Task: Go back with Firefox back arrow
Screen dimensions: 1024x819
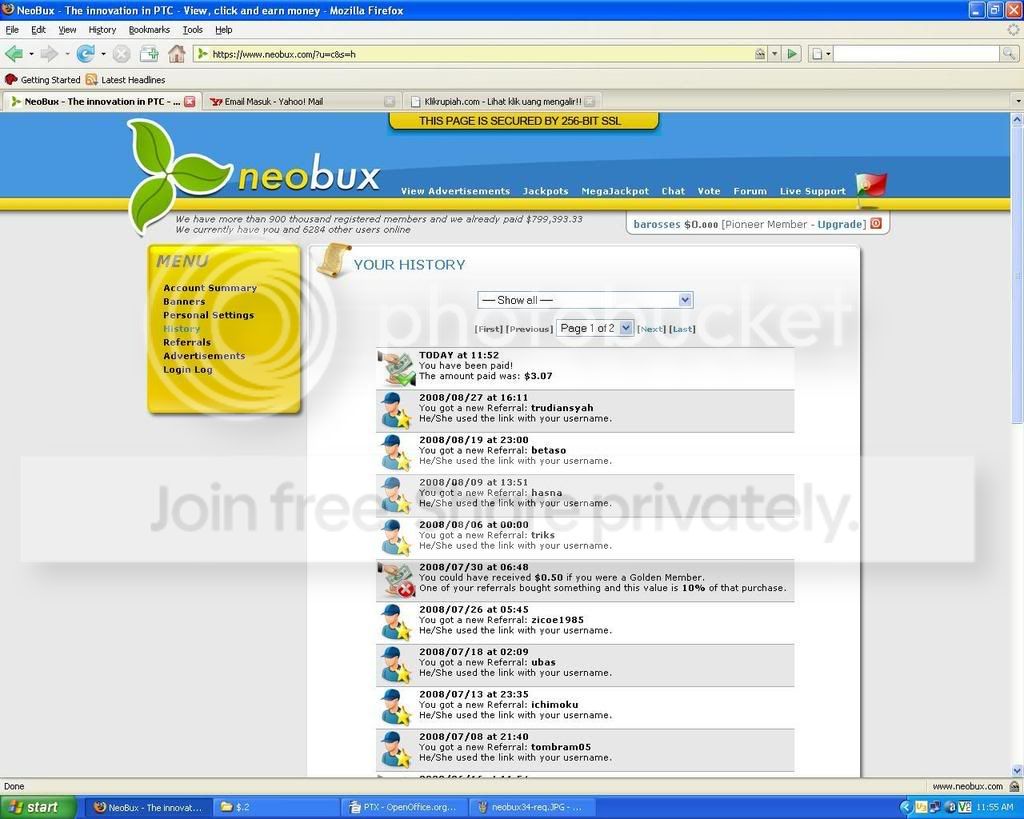Action: pos(14,54)
